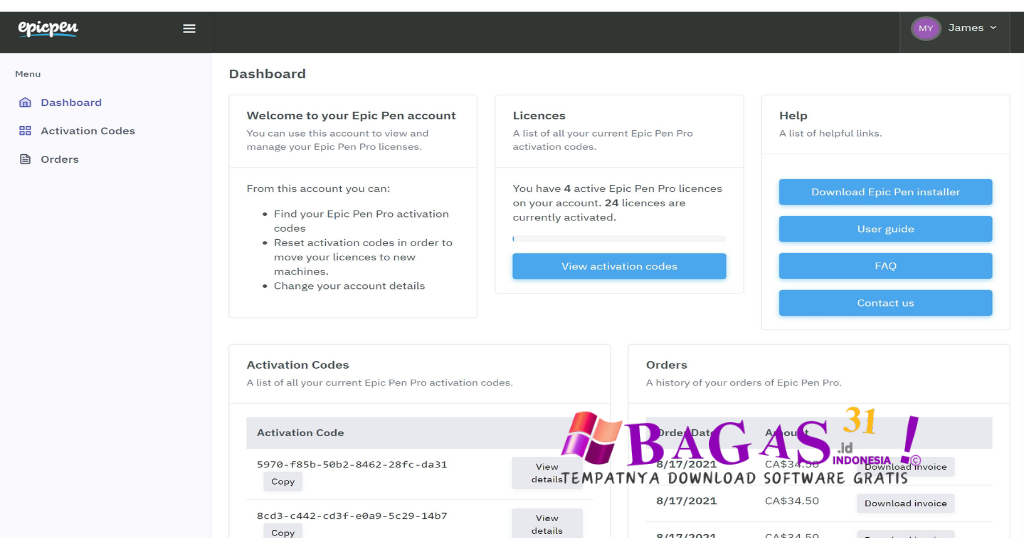Click the Menu label in sidebar
This screenshot has height=538, width=1024.
(x=28, y=74)
